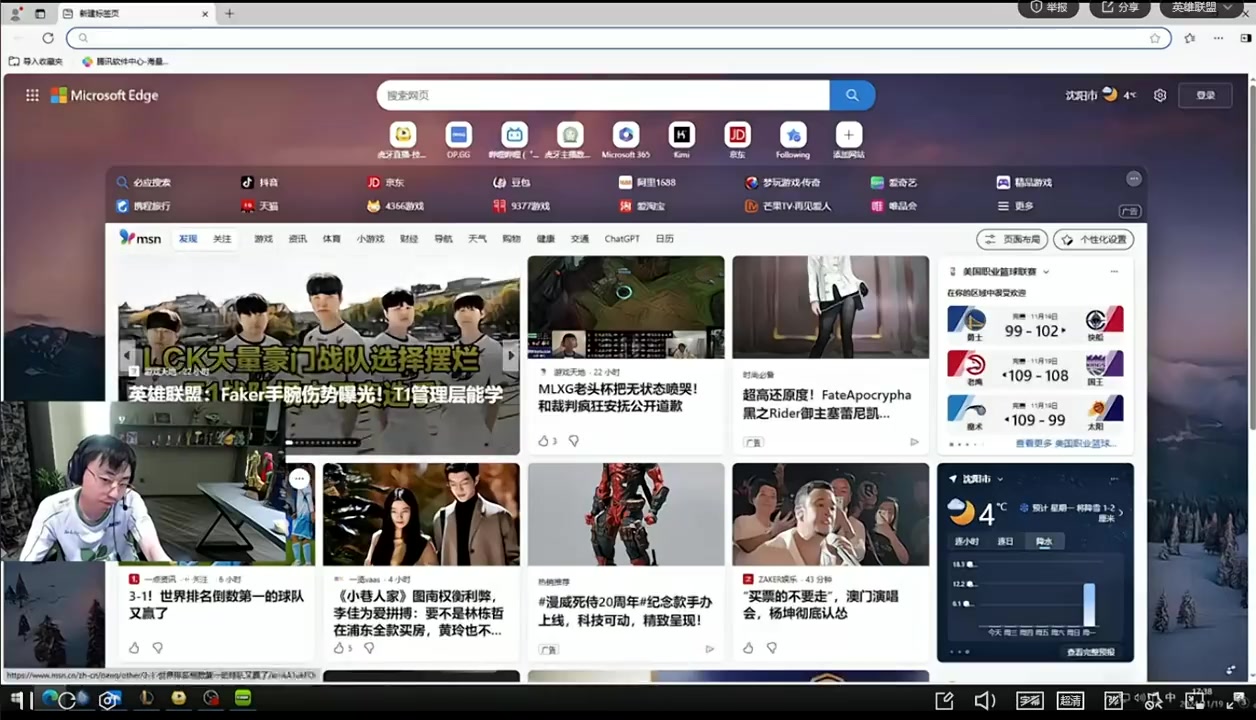The width and height of the screenshot is (1256, 720).
Task: Open the 携程旅行 shortcut link
Action: point(143,206)
